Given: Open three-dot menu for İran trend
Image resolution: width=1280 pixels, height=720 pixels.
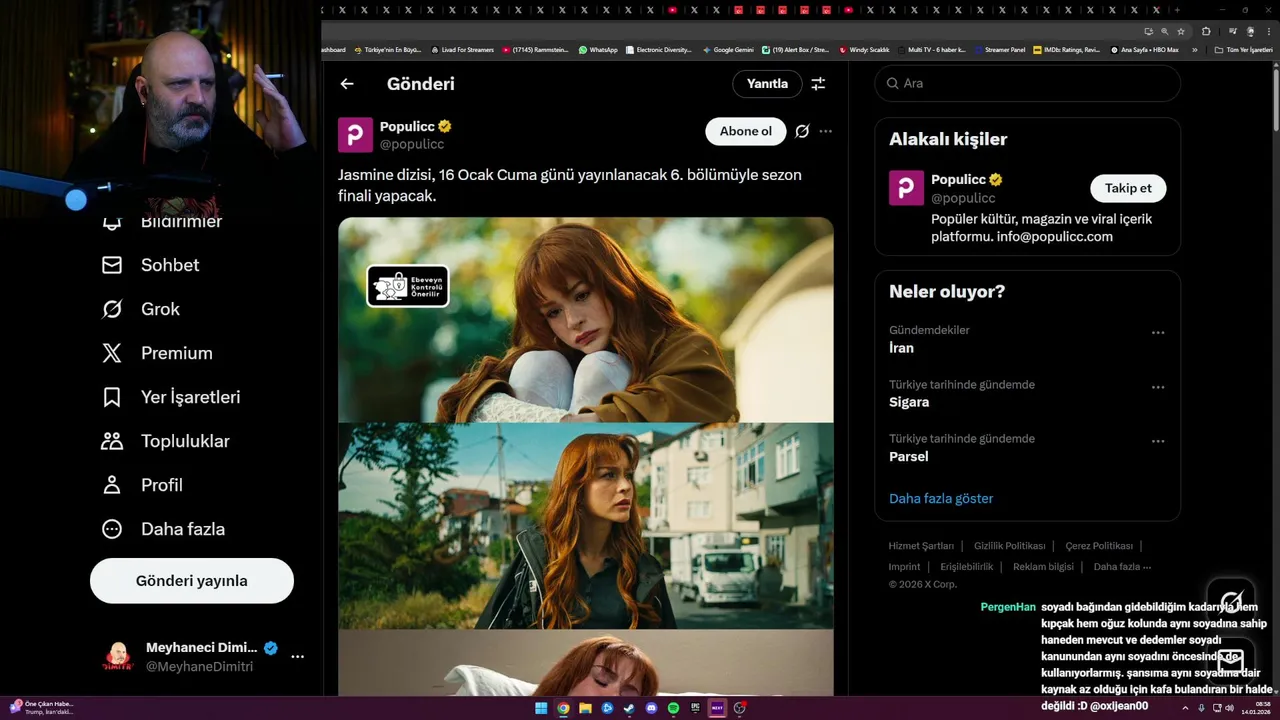Looking at the screenshot, I should pos(1158,333).
